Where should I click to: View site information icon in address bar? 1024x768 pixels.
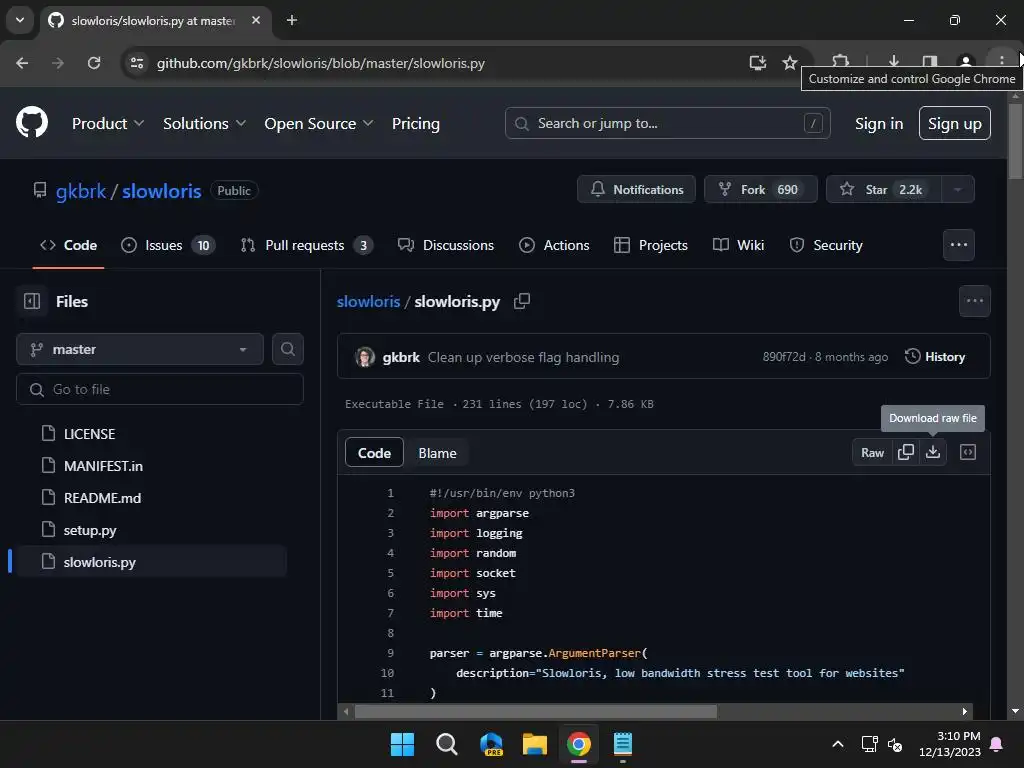coord(137,63)
